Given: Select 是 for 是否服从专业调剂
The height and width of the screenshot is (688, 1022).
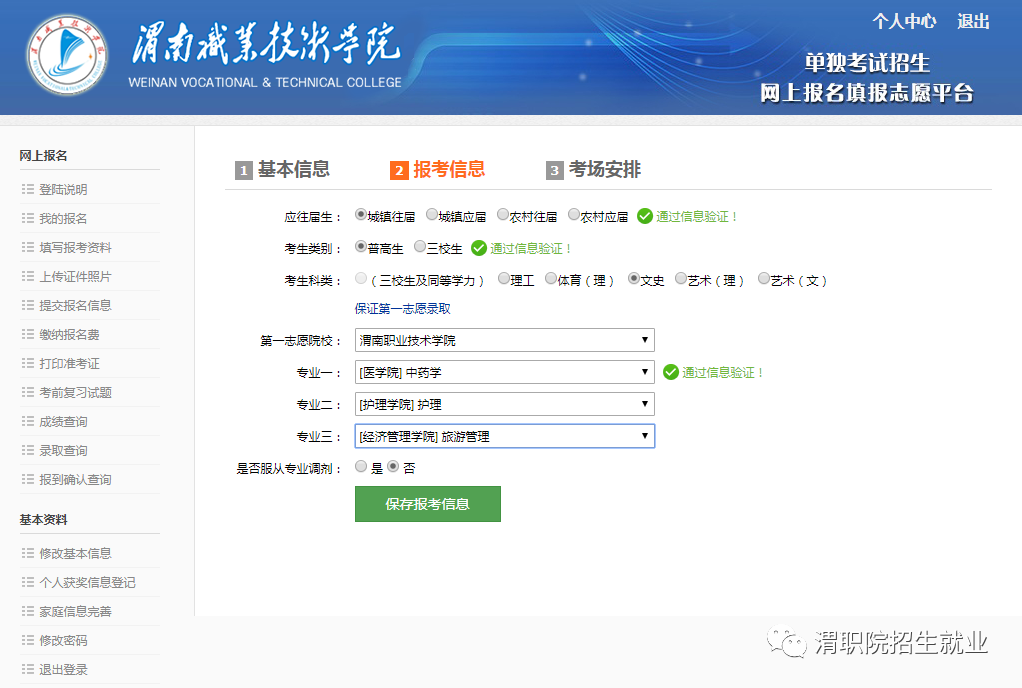Looking at the screenshot, I should pos(360,466).
